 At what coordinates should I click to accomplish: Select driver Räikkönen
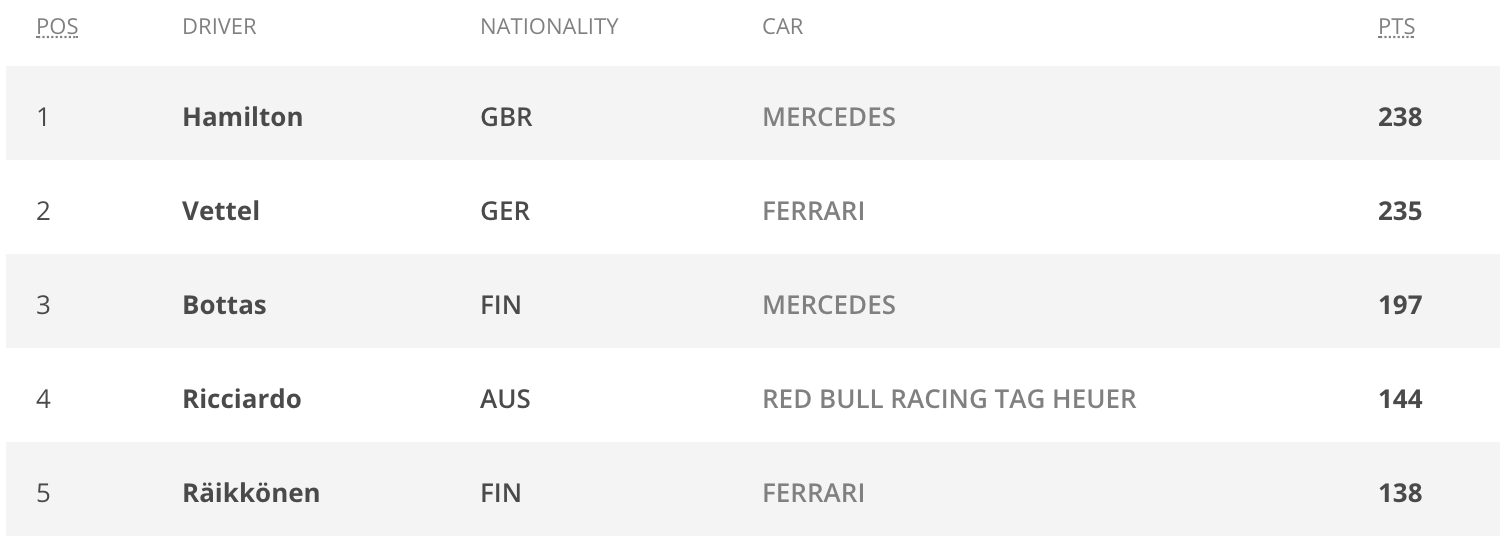pos(251,493)
